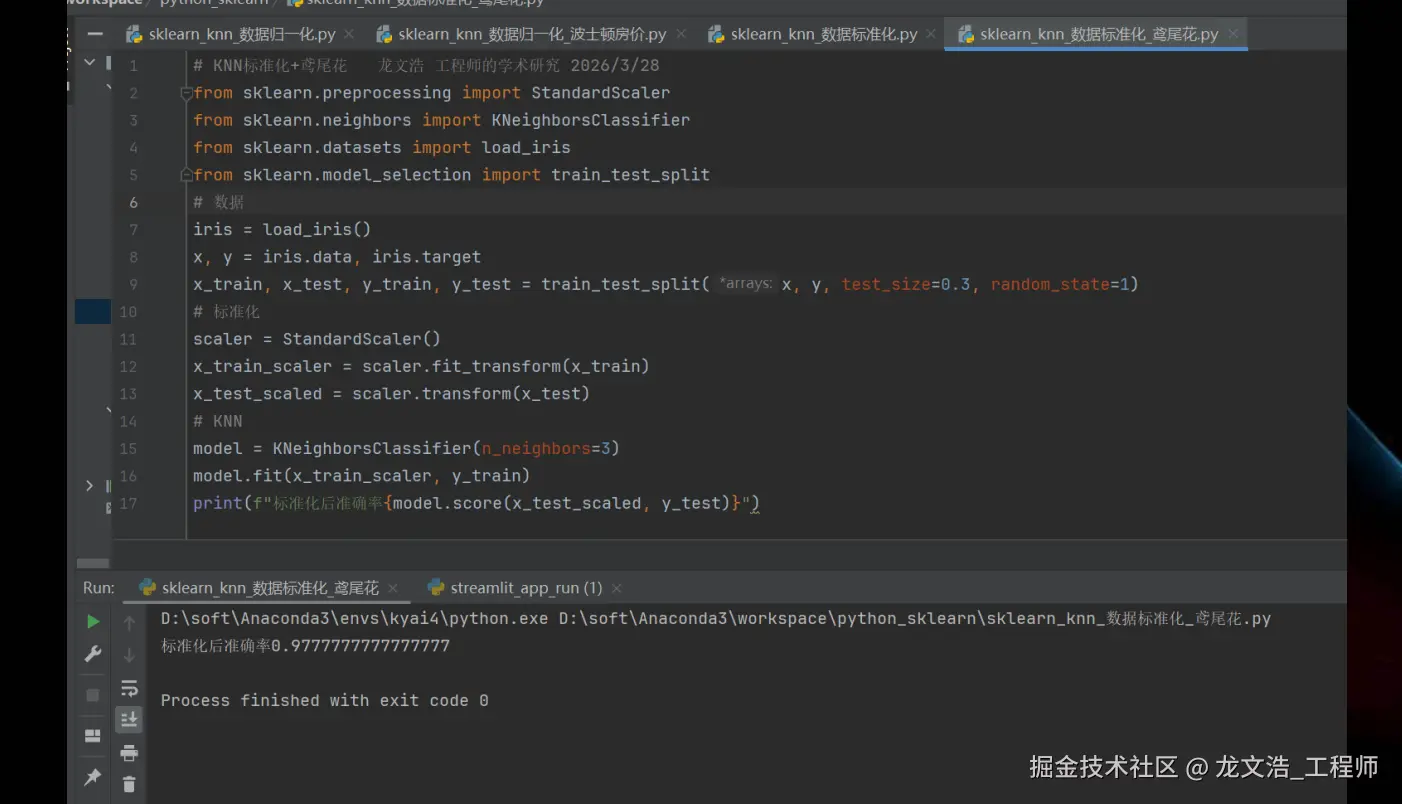Open run configuration wrench icon
Screen dimensions: 1402x804
92,655
